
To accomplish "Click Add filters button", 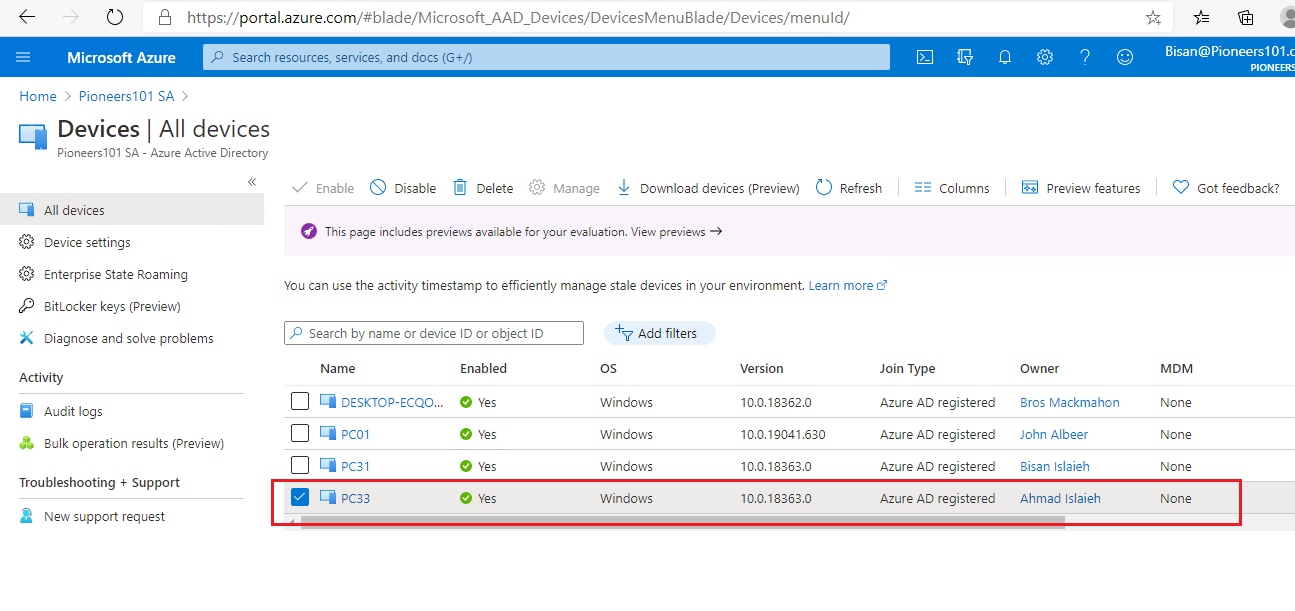I will coord(660,333).
